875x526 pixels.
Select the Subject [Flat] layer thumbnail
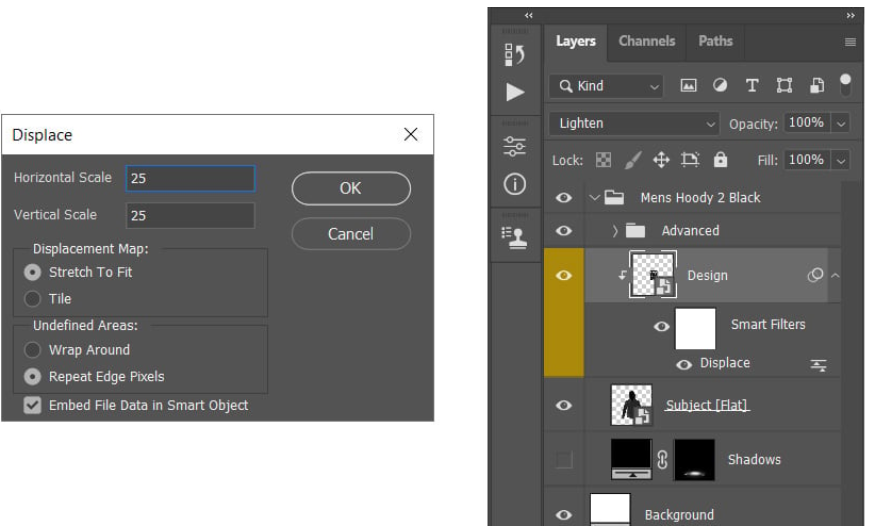(x=631, y=405)
